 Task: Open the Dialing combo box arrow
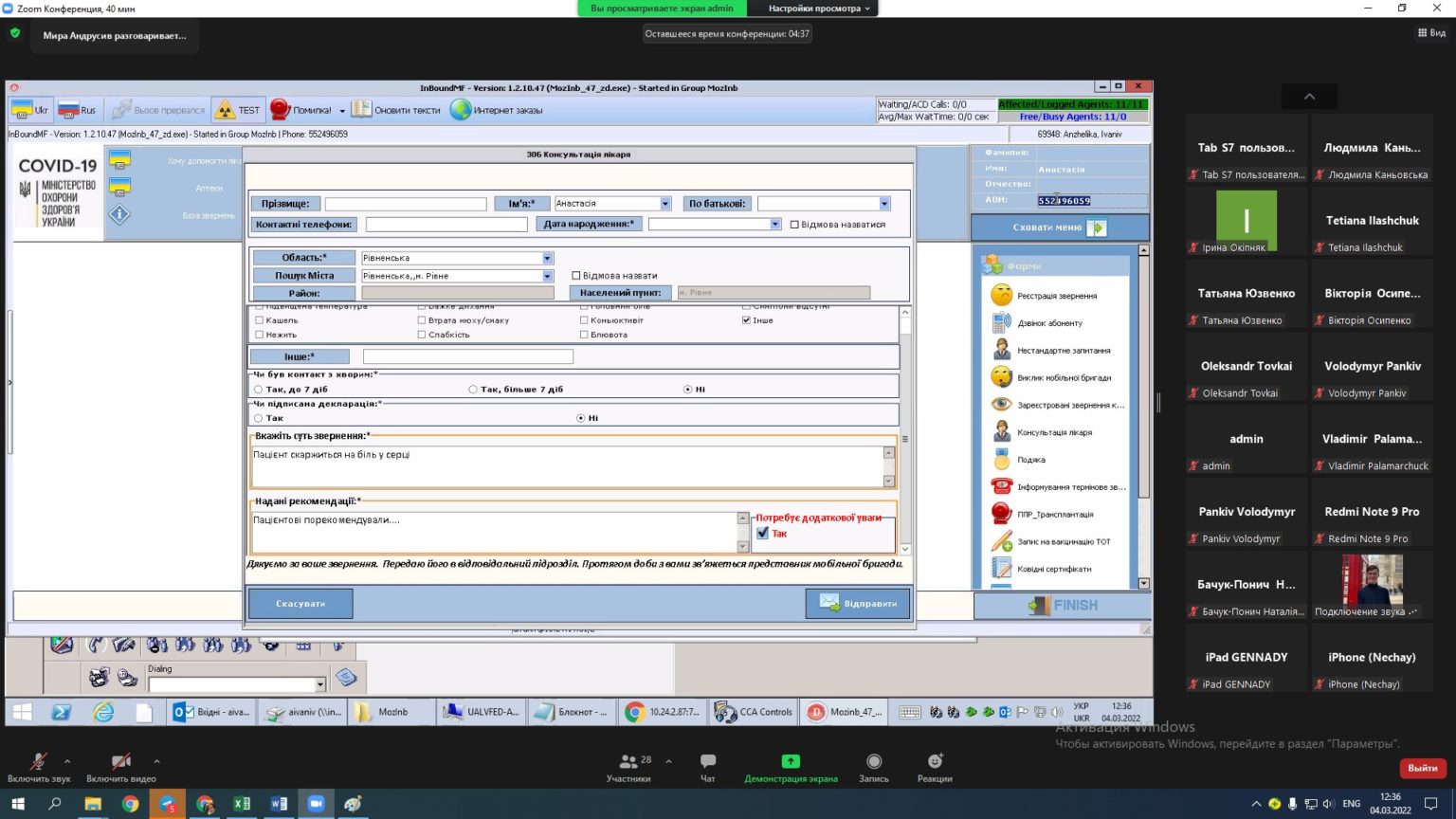319,684
